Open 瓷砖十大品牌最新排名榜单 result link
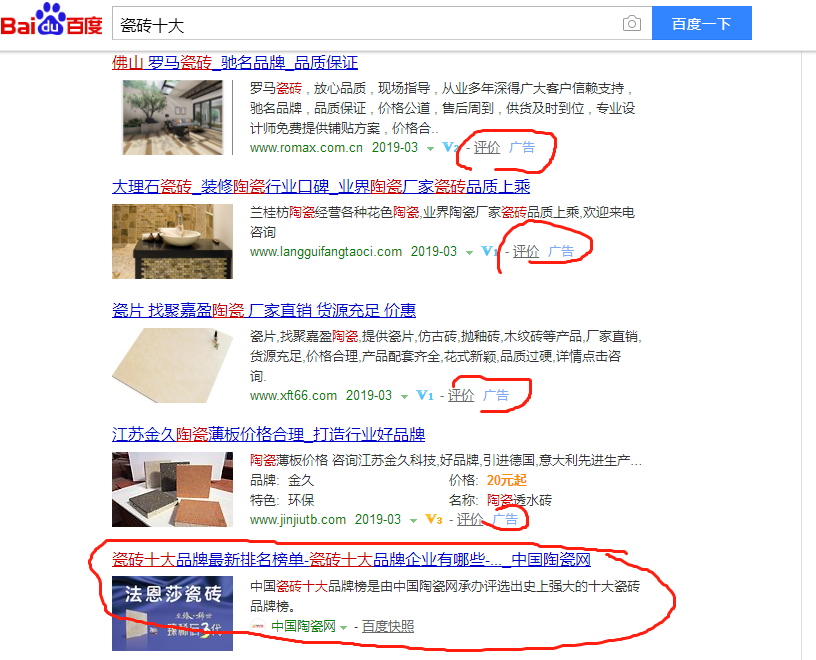This screenshot has height=660, width=816. [351, 560]
